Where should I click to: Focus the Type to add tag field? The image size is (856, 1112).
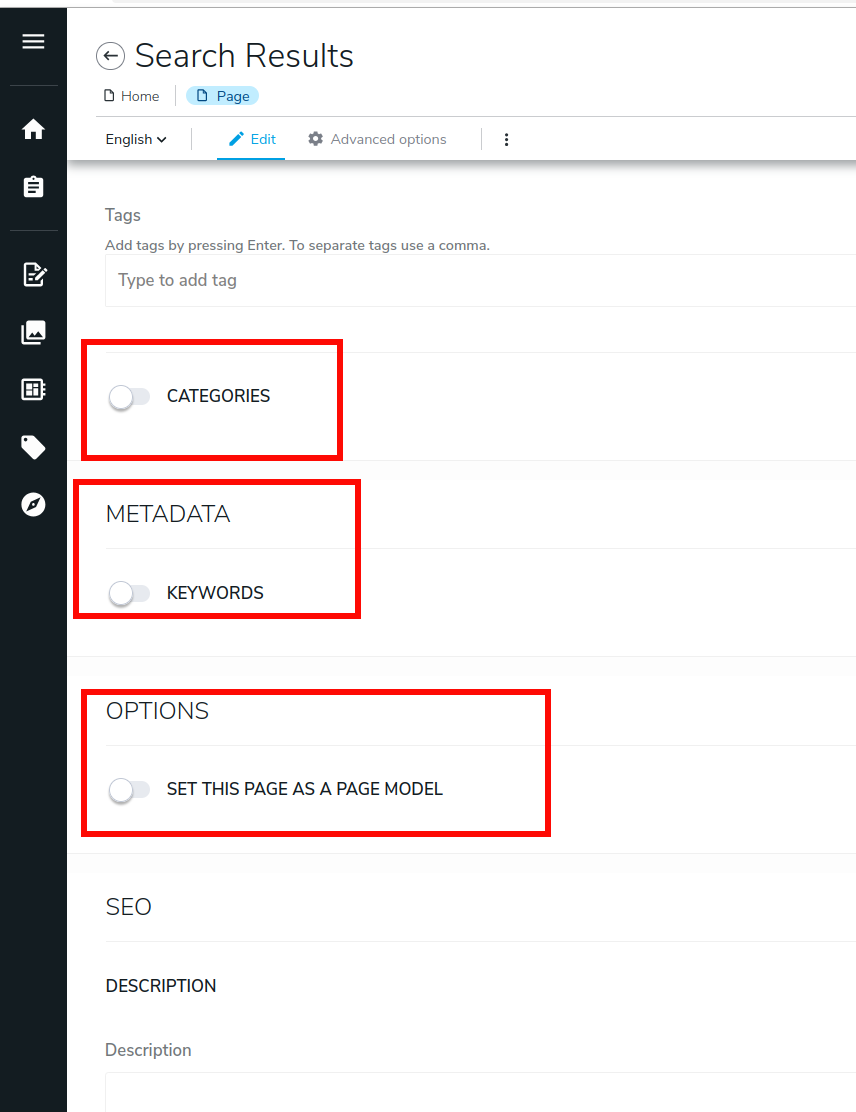[x=480, y=280]
